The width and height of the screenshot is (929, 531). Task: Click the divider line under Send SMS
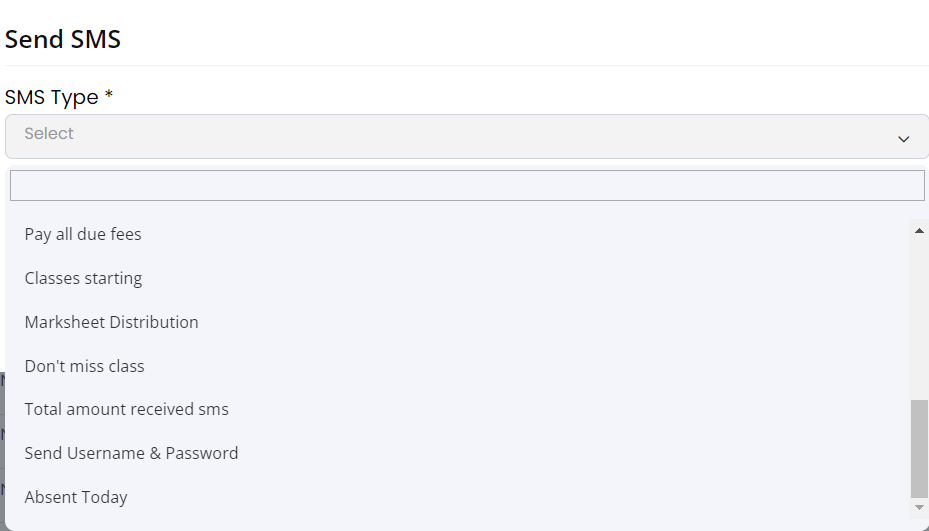(x=466, y=66)
